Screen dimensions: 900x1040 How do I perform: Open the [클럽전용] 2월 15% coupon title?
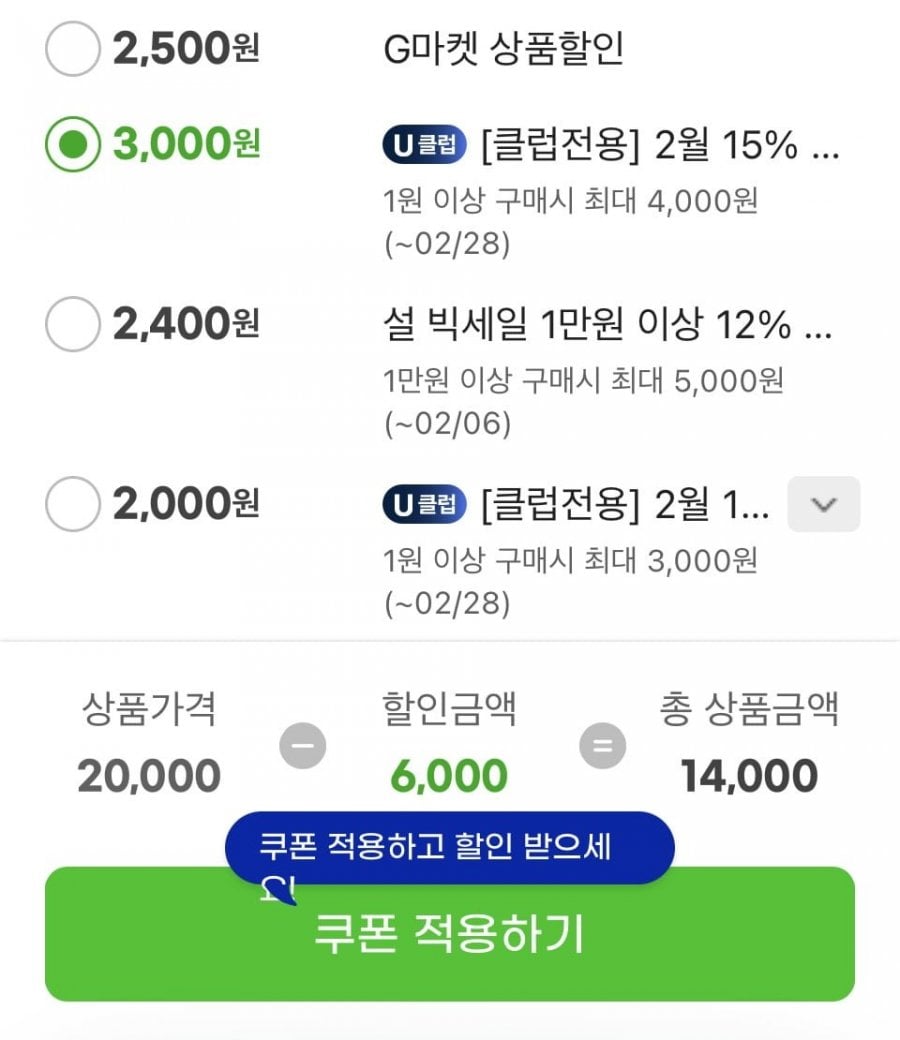pyautogui.click(x=659, y=146)
